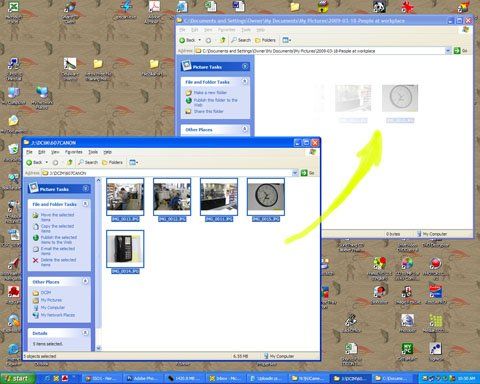Switch to Inbox taskbar button
This screenshot has width=480, height=384.
pos(226,378)
